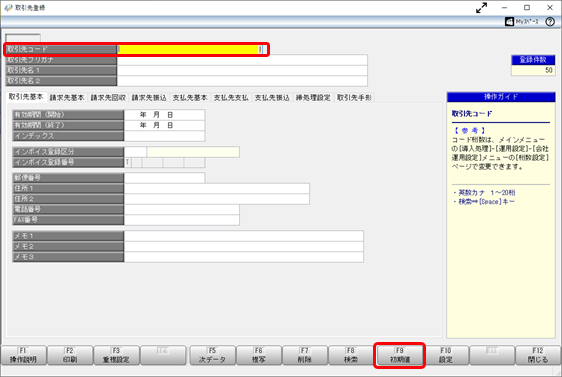This screenshot has height=377, width=562.
Task: Click the FAX番号 input field
Action: [182, 220]
